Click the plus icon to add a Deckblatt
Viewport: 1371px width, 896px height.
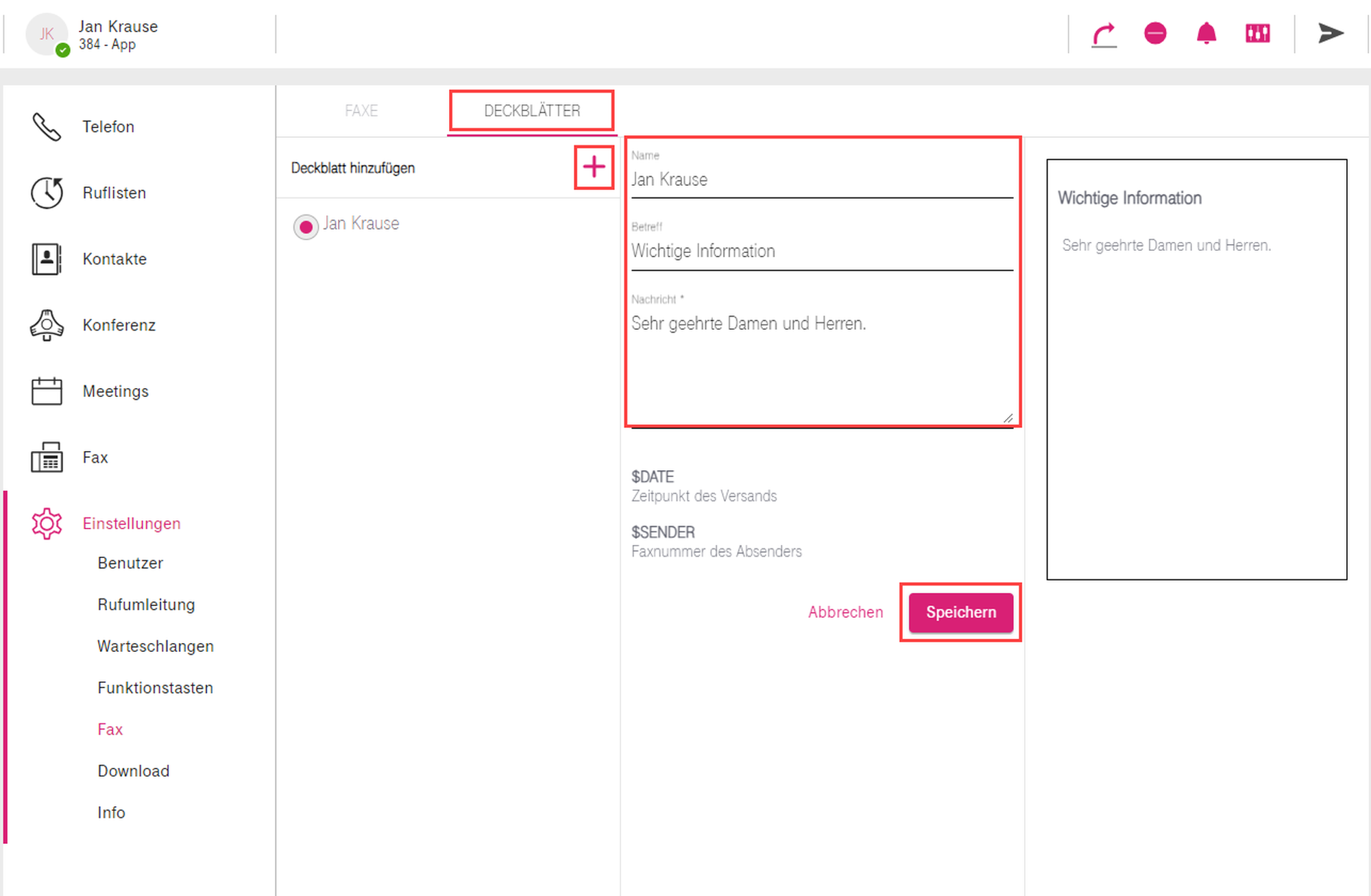click(x=594, y=167)
